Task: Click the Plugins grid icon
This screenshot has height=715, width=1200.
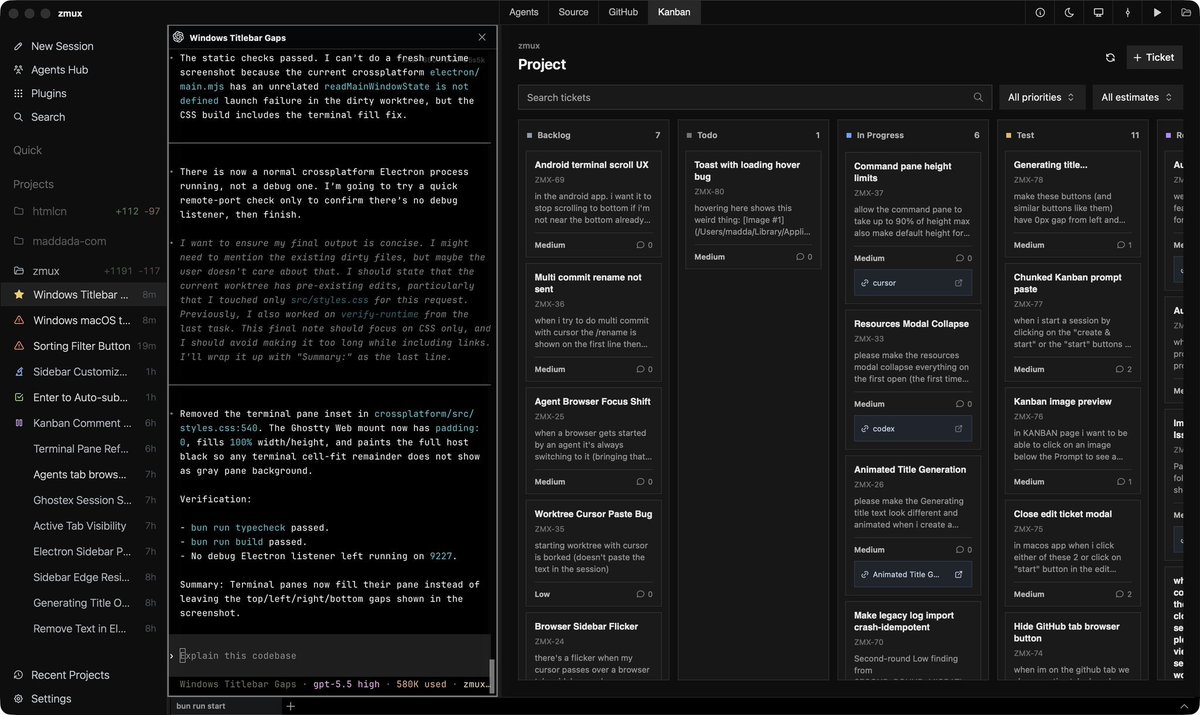Action: point(19,93)
